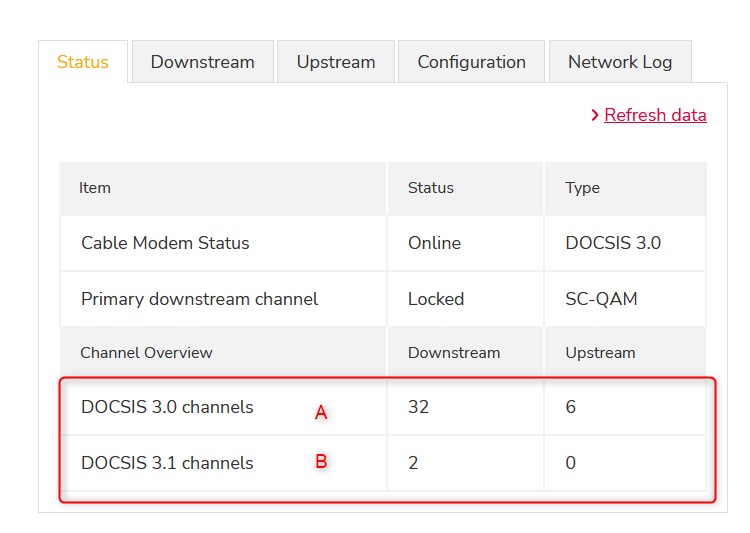Click the Type column header

[582, 188]
